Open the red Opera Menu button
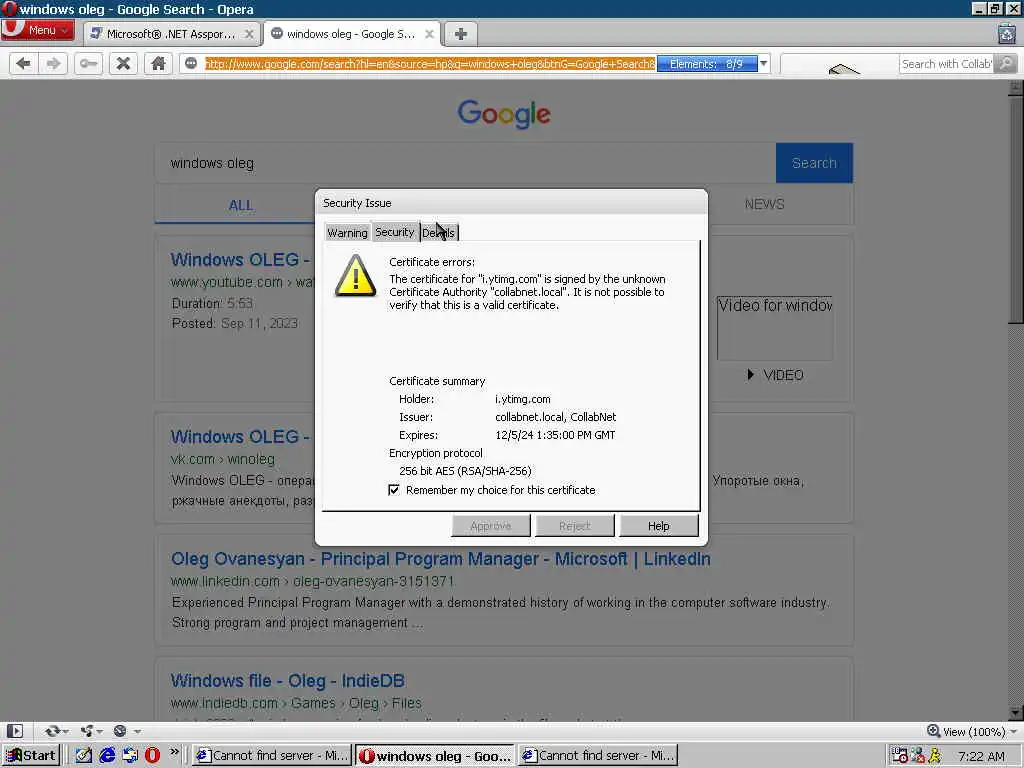 37,30
